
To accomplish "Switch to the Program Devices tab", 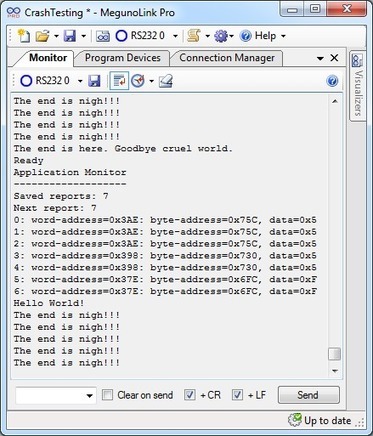I will [122, 58].
